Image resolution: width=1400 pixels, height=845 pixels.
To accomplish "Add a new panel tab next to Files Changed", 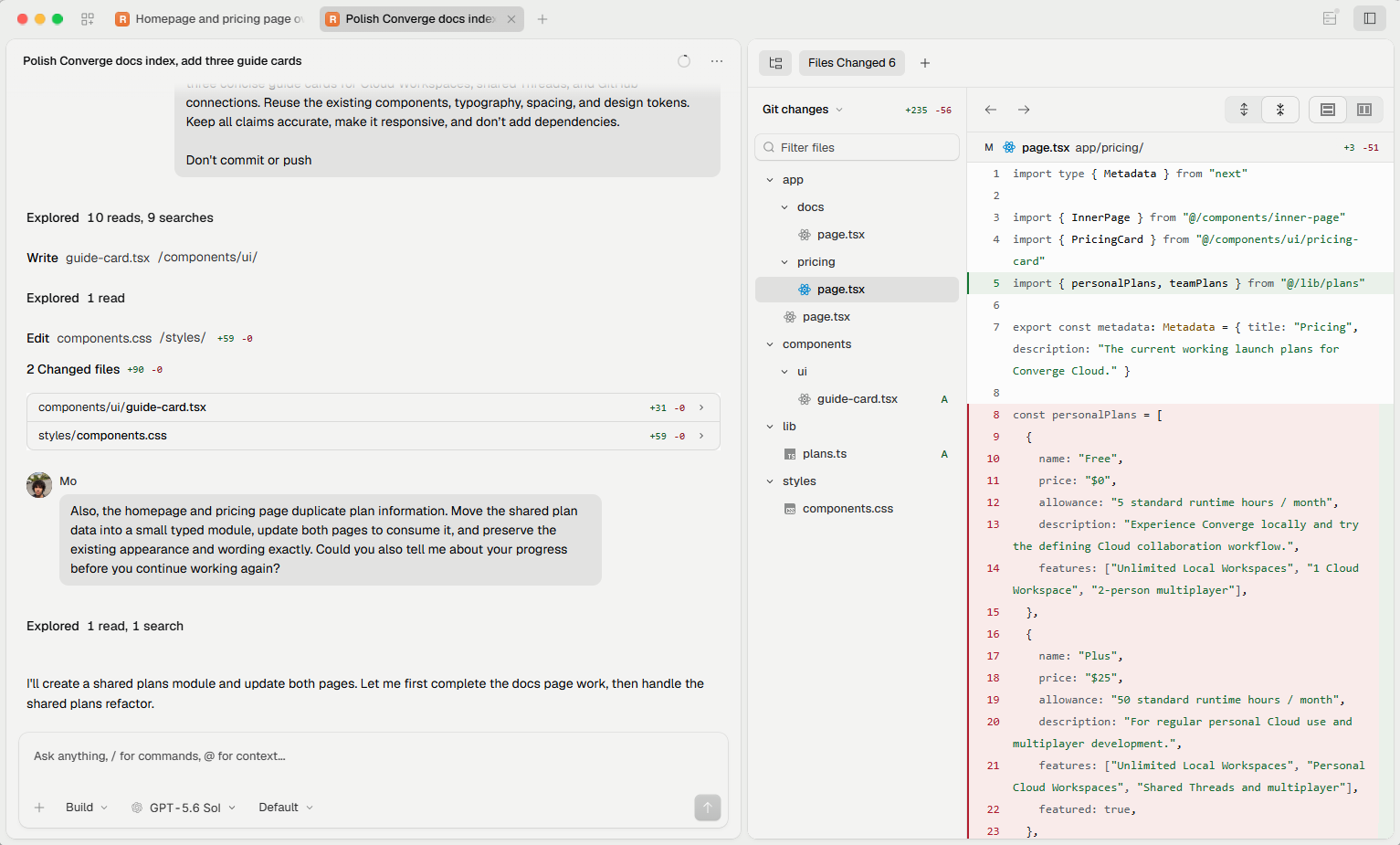I will click(x=925, y=63).
